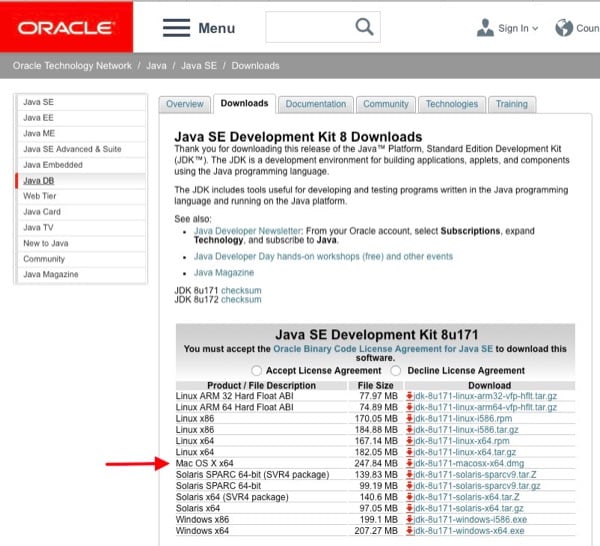
Task: Select Java DB sidebar item
Action: (x=81, y=181)
